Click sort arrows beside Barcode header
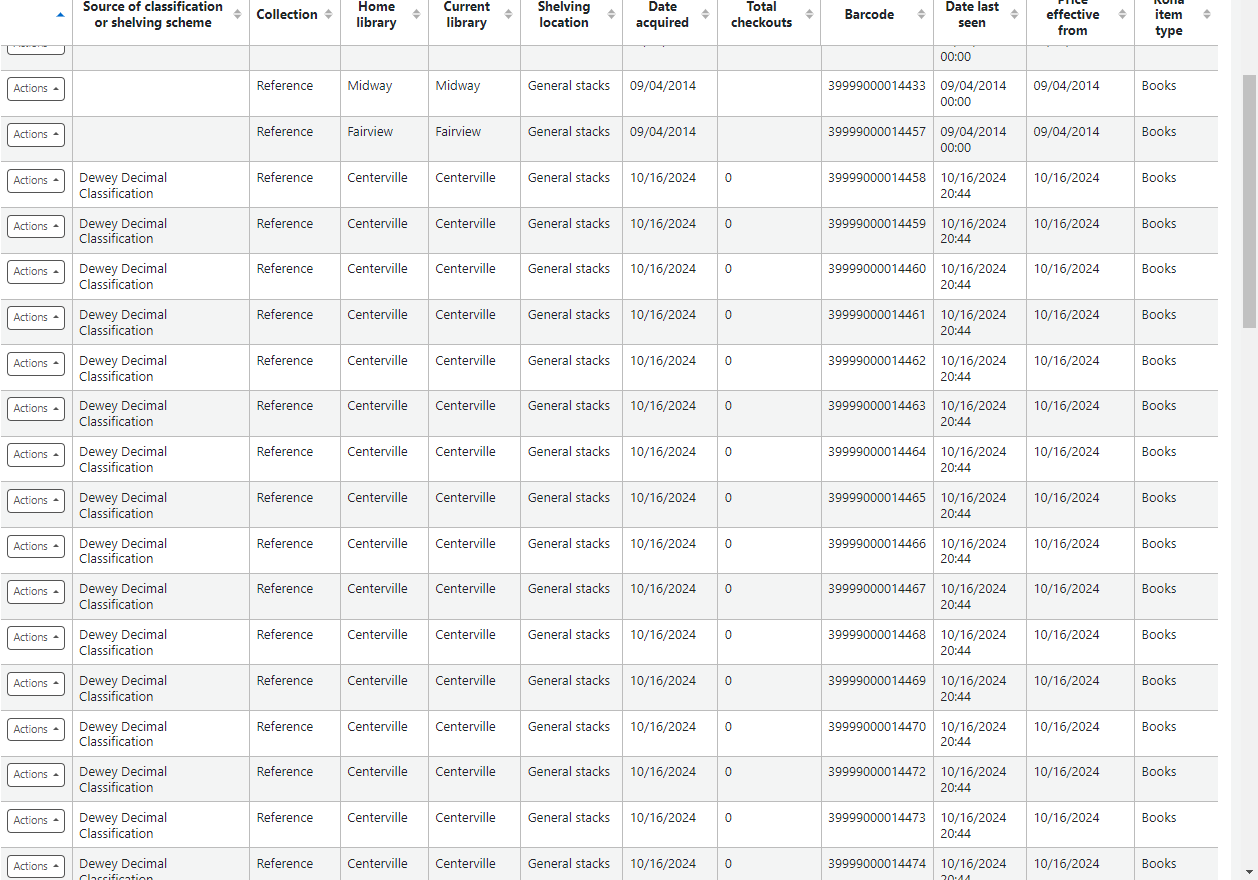Screen dimensions: 1258x880 coord(922,15)
